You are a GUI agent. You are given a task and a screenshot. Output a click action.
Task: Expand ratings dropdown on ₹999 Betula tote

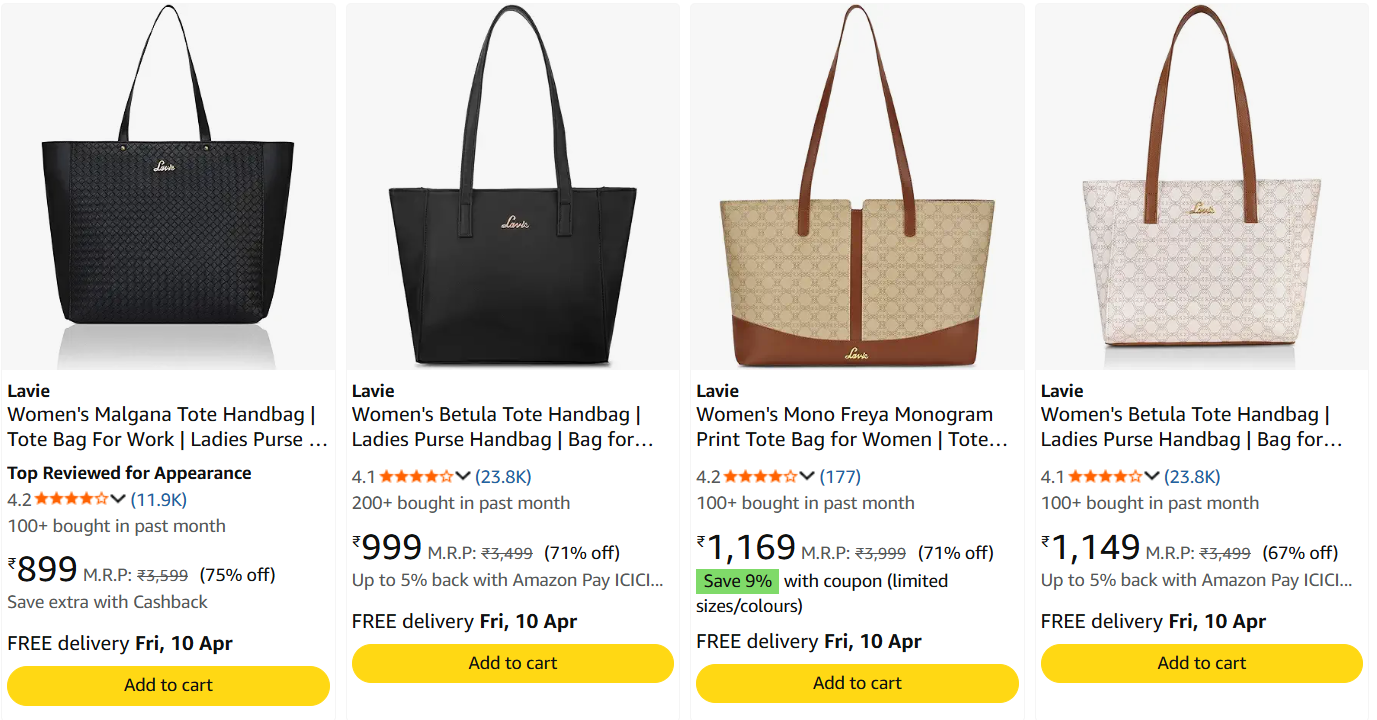[x=462, y=476]
